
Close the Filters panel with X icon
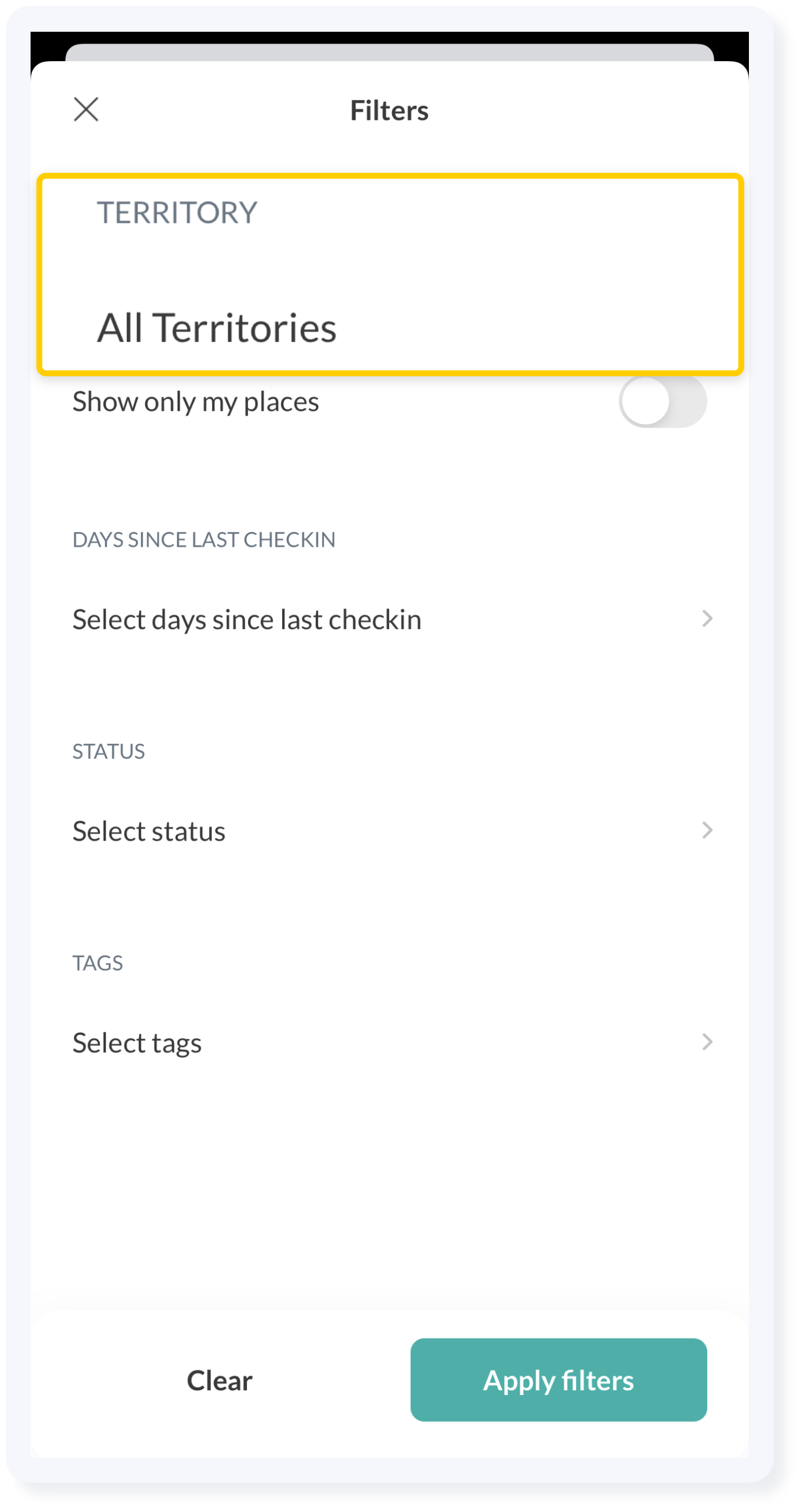click(86, 109)
